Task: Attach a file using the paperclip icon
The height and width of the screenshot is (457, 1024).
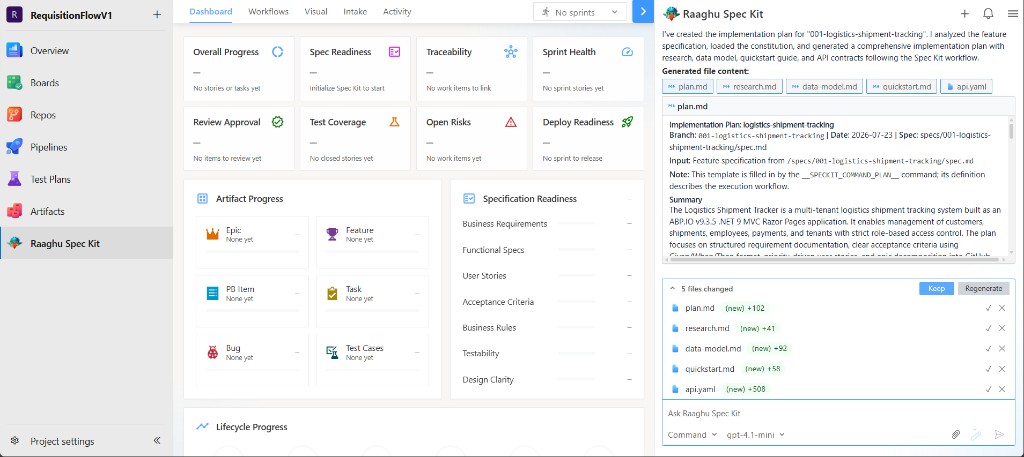Action: pyautogui.click(x=955, y=434)
